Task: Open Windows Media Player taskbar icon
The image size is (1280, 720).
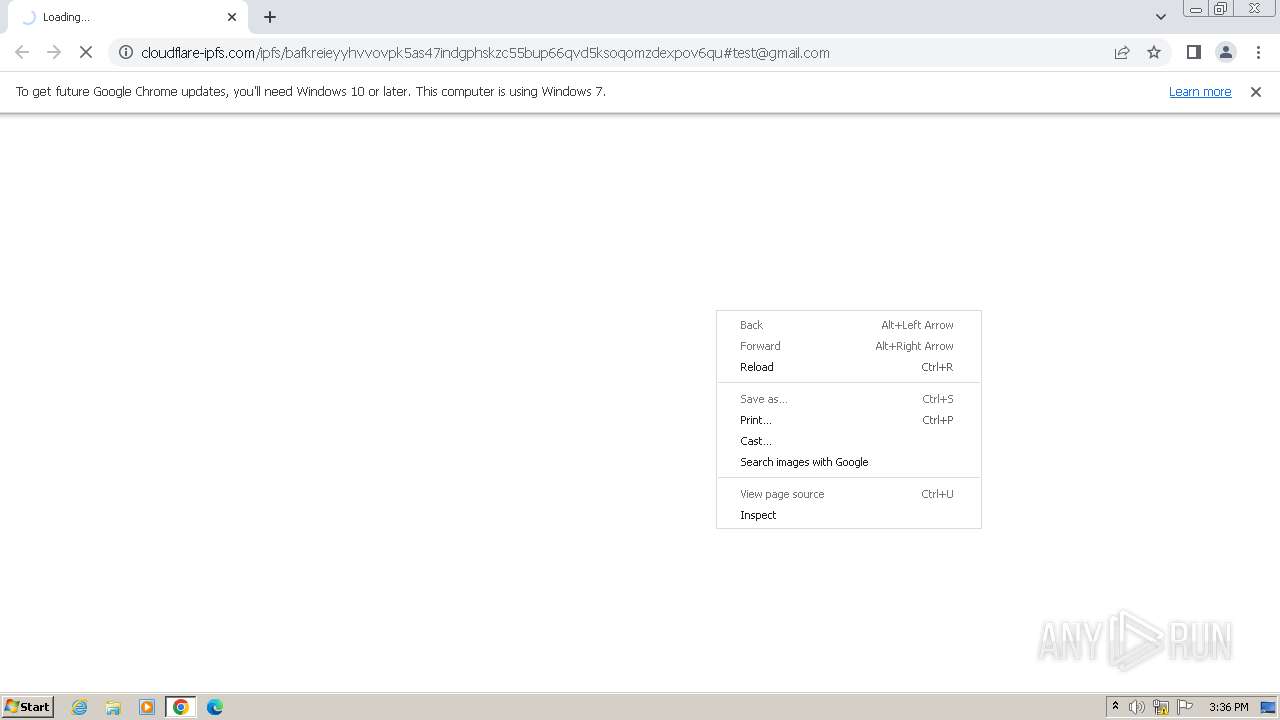Action: click(x=147, y=707)
